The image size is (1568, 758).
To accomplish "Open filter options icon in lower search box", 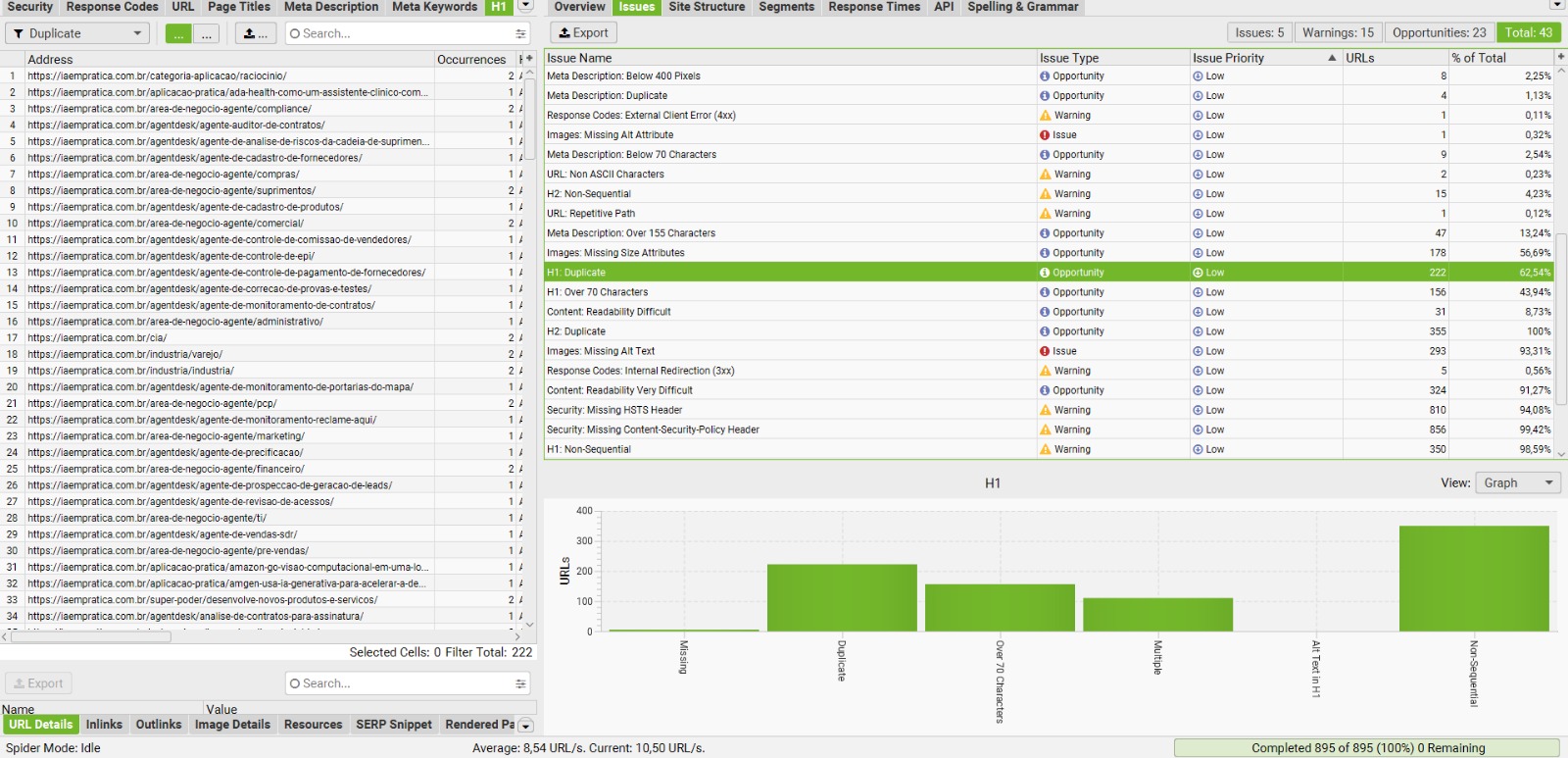I will click(x=520, y=683).
